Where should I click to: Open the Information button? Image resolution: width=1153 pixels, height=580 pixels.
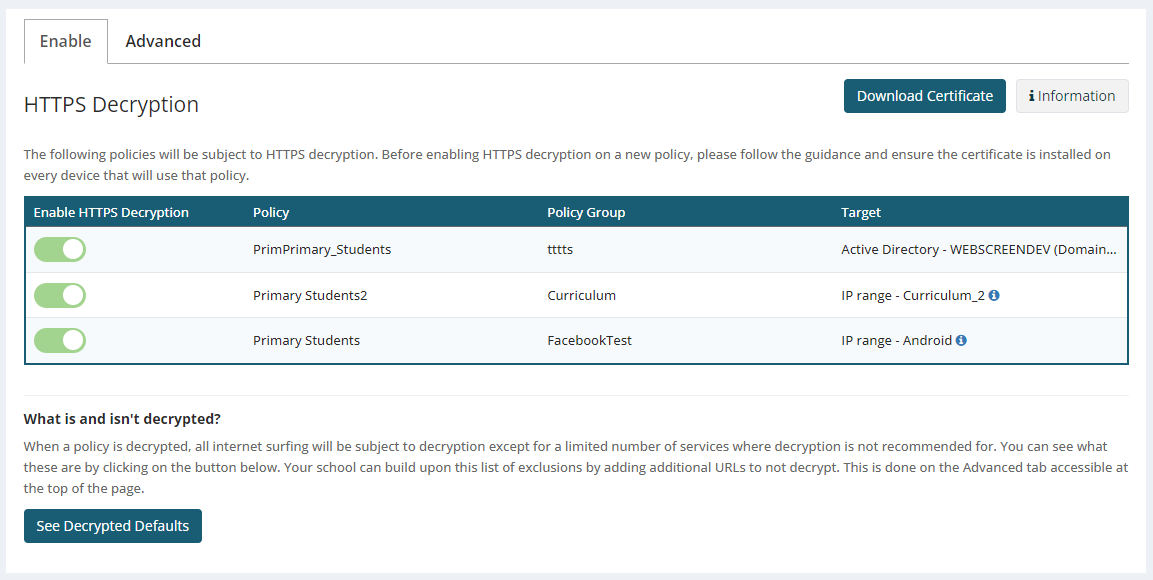tap(1072, 96)
